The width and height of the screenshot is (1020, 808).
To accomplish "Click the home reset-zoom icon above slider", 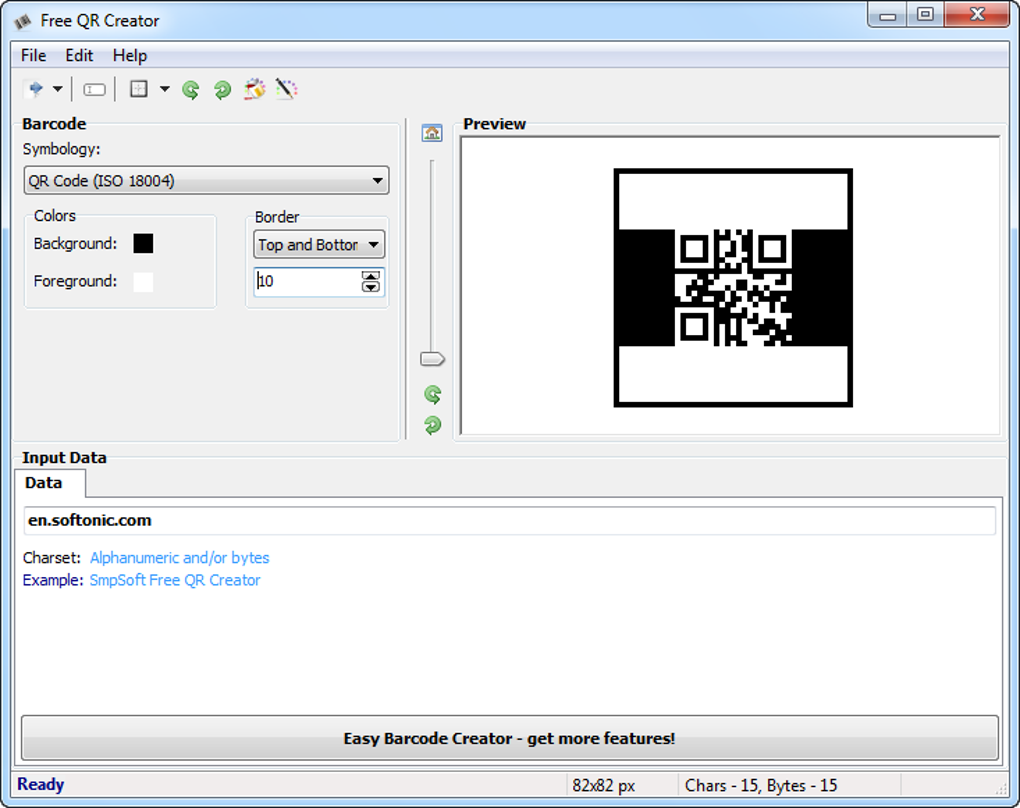I will coord(432,133).
